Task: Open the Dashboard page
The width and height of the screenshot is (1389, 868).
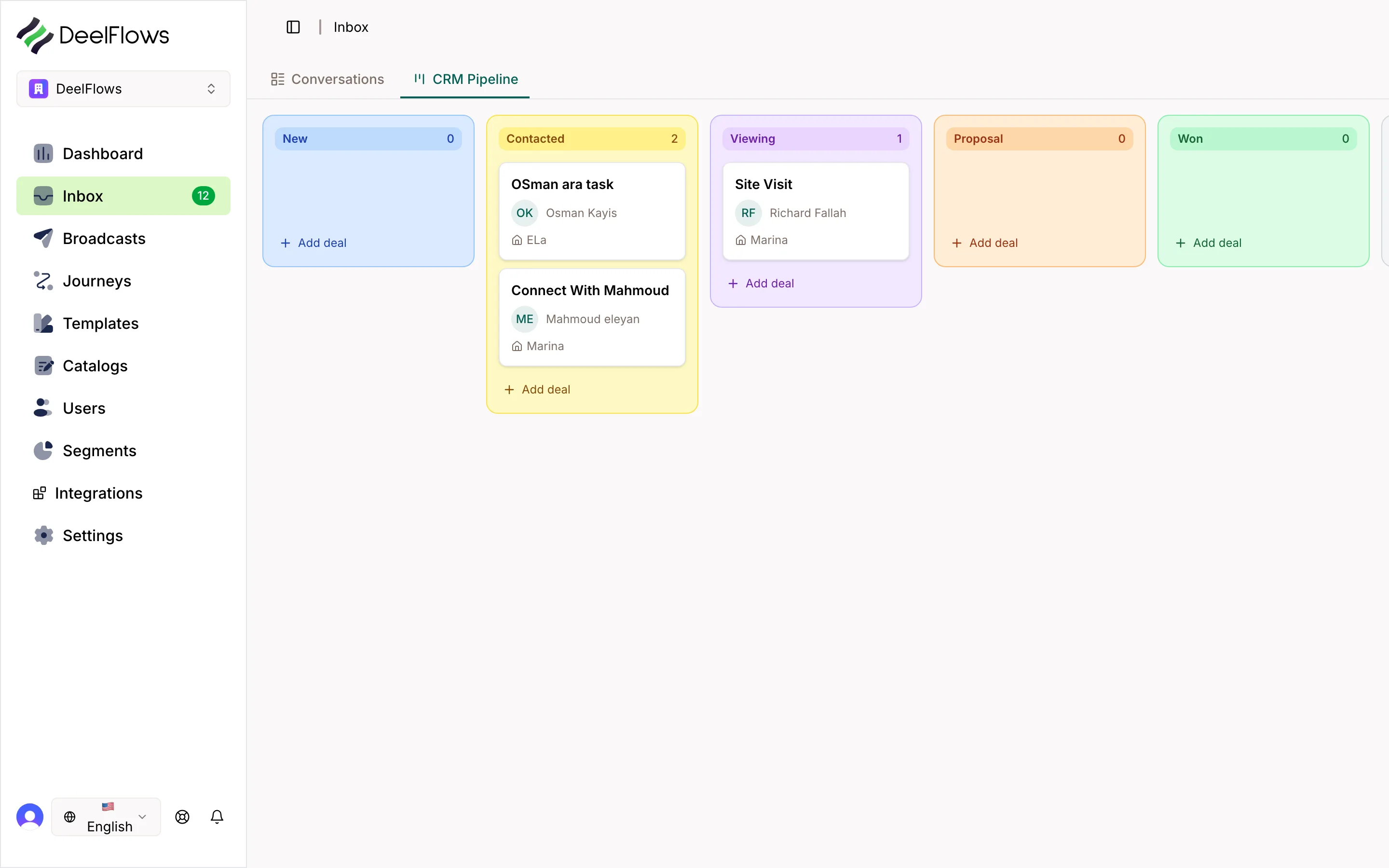Action: click(x=123, y=153)
